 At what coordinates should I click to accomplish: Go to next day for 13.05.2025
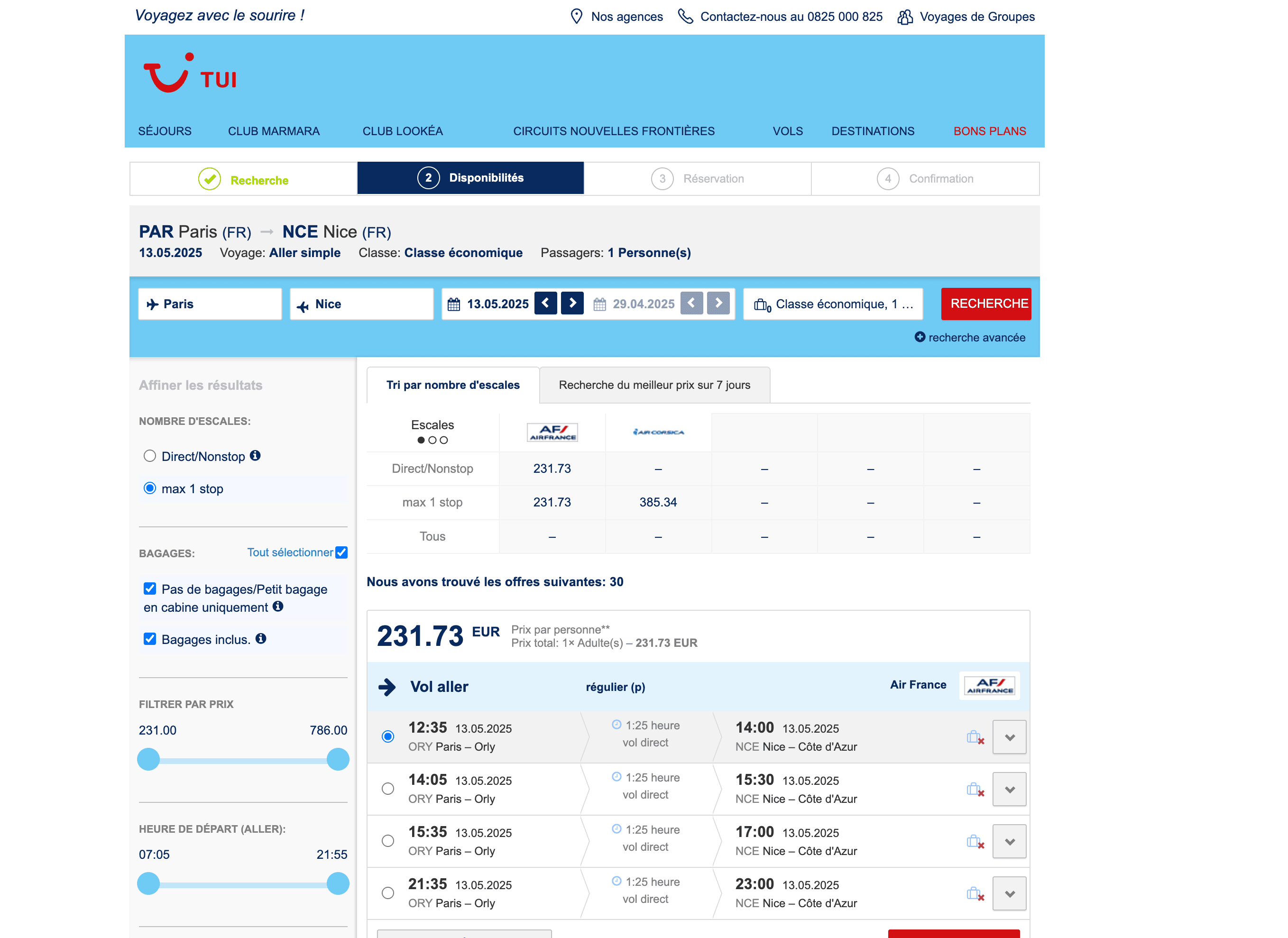pyautogui.click(x=572, y=303)
